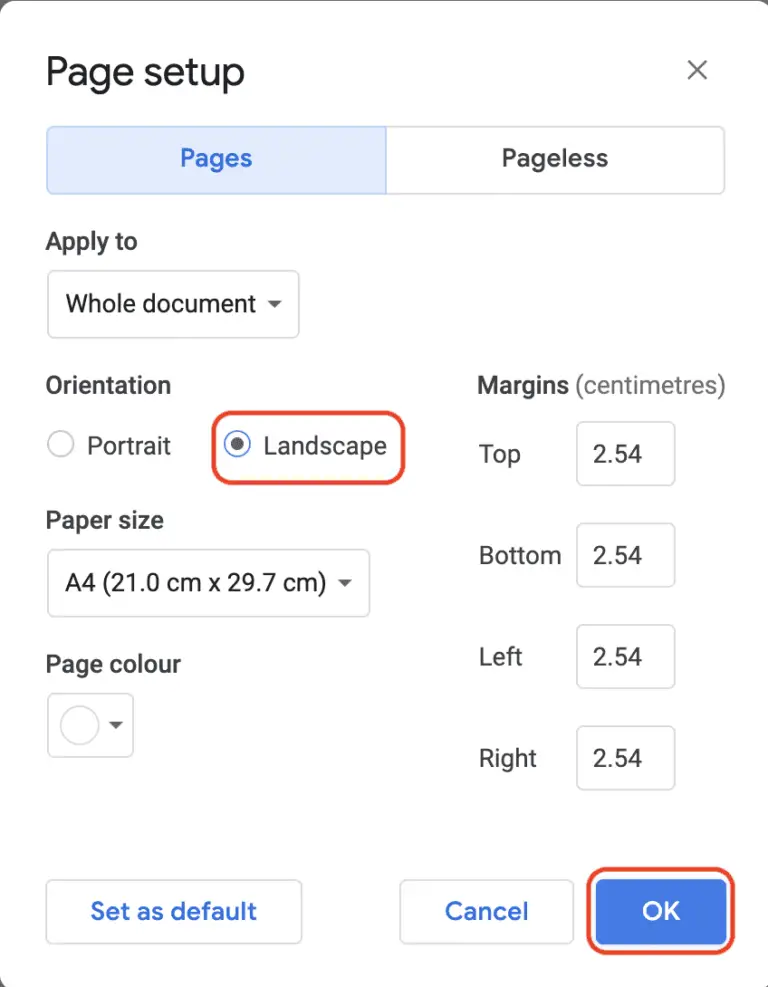Click the Paper size dropdown arrow icon
Viewport: 768px width, 987px height.
click(x=344, y=583)
